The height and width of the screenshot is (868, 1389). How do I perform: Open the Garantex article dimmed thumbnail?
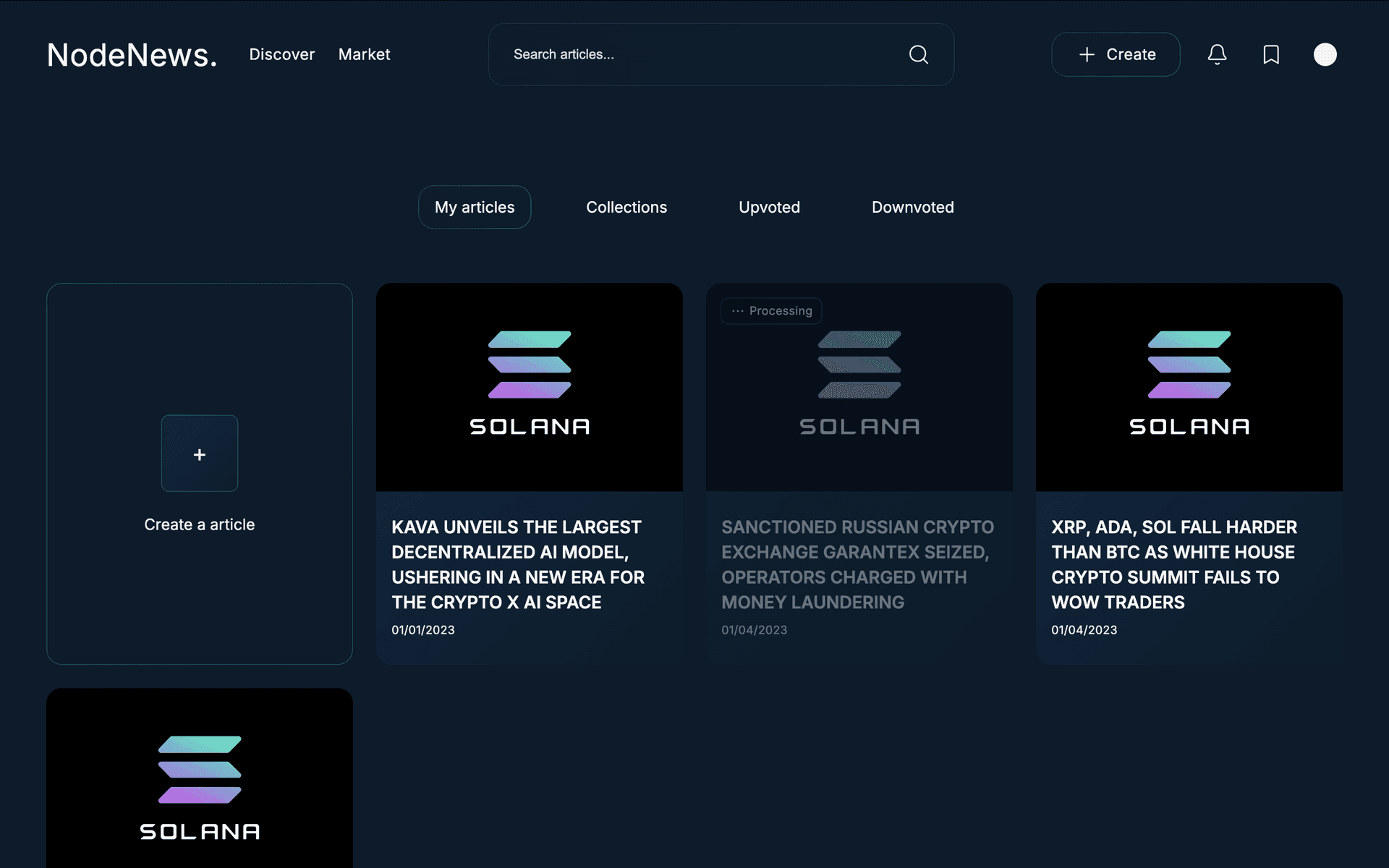tap(859, 387)
